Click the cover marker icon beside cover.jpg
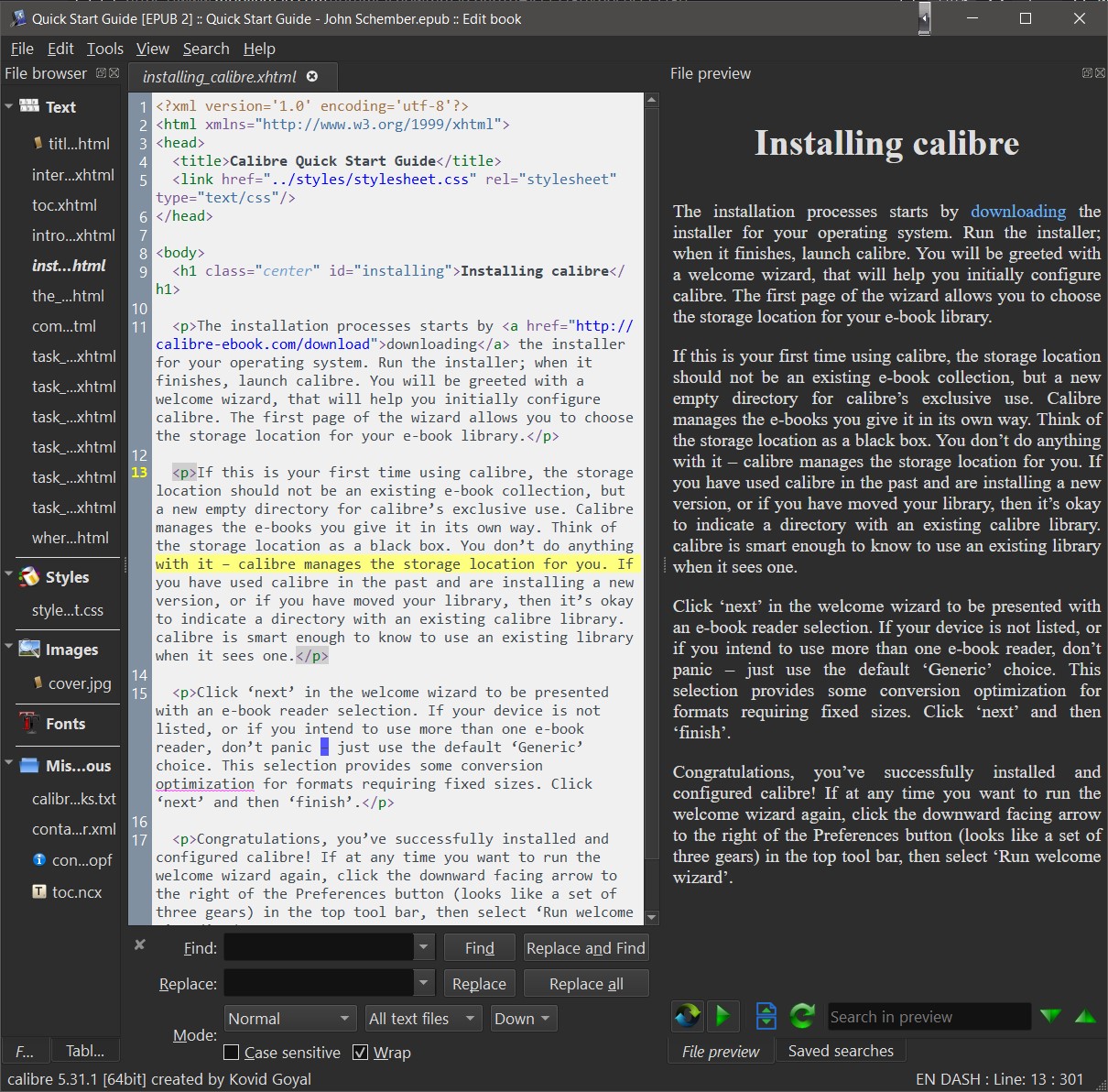Screen dimensions: 1108x1092 [x=38, y=682]
